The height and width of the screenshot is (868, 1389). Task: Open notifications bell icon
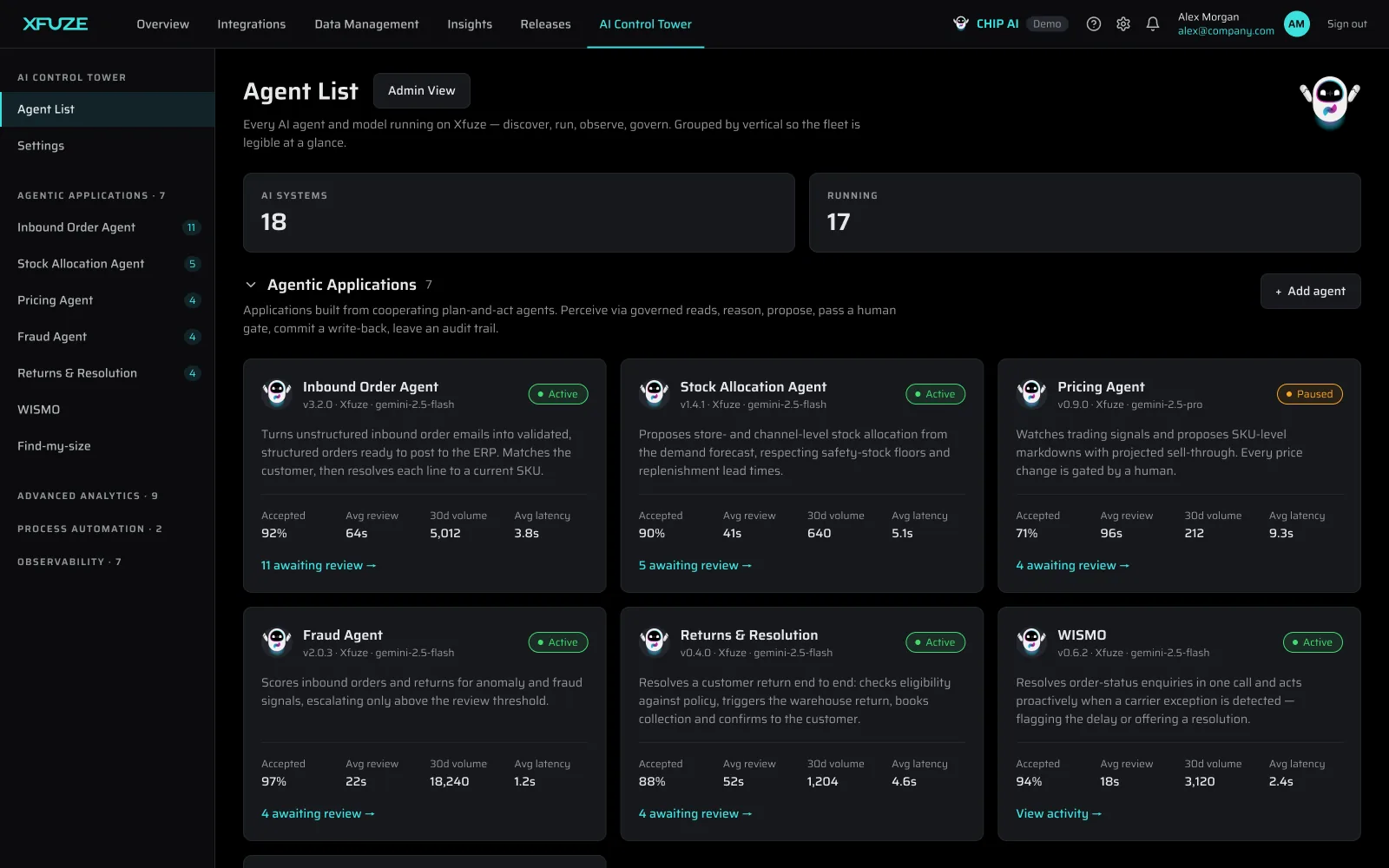1153,24
